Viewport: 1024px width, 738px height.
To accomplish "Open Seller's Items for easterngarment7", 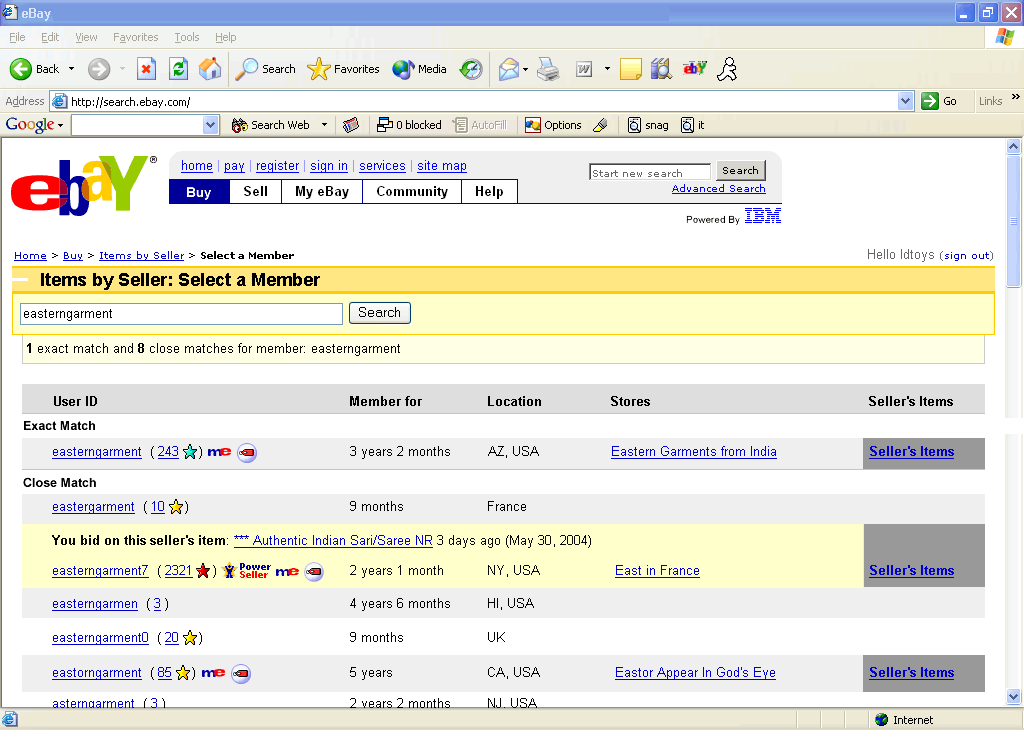I will pos(912,571).
